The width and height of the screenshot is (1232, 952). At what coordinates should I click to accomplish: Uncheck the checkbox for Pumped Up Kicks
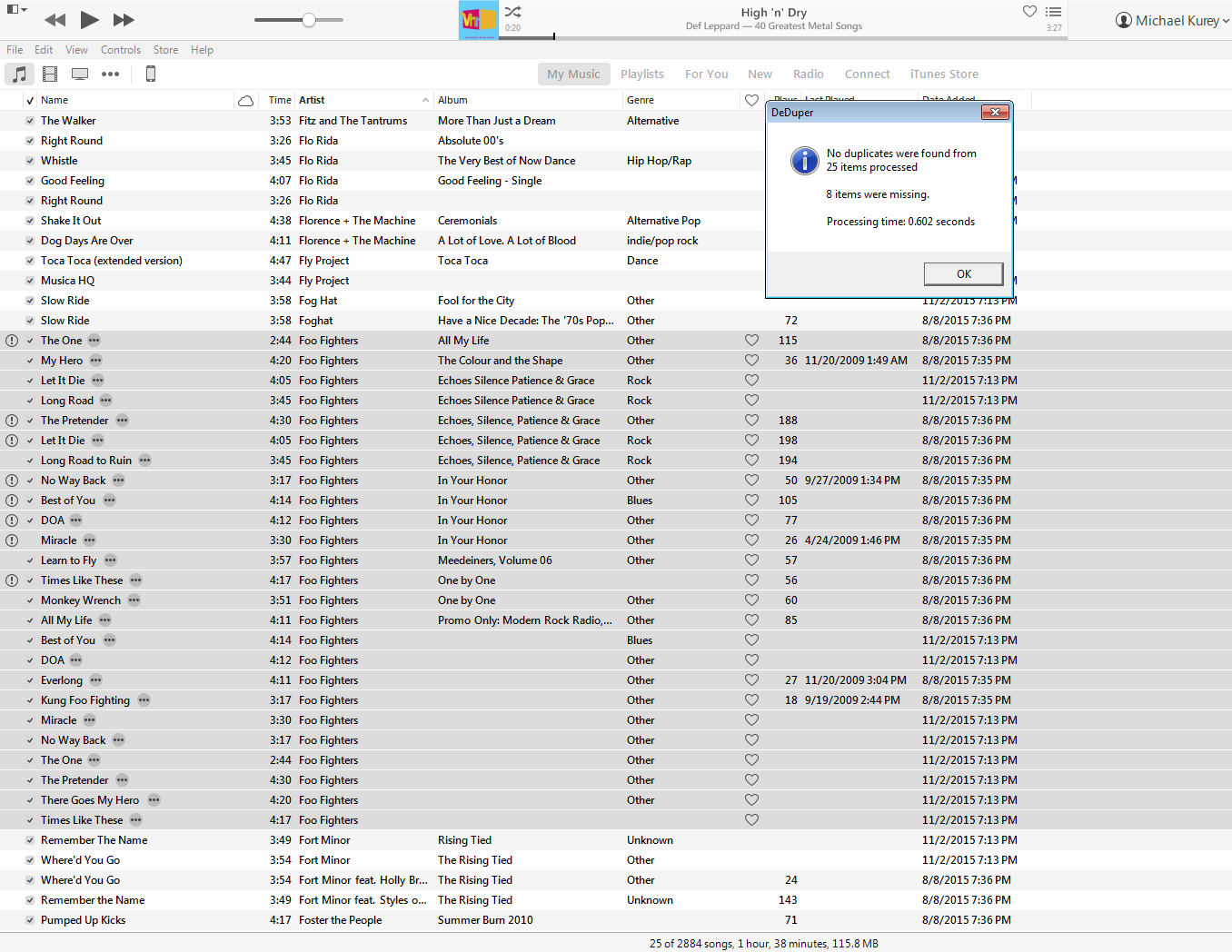coord(30,920)
